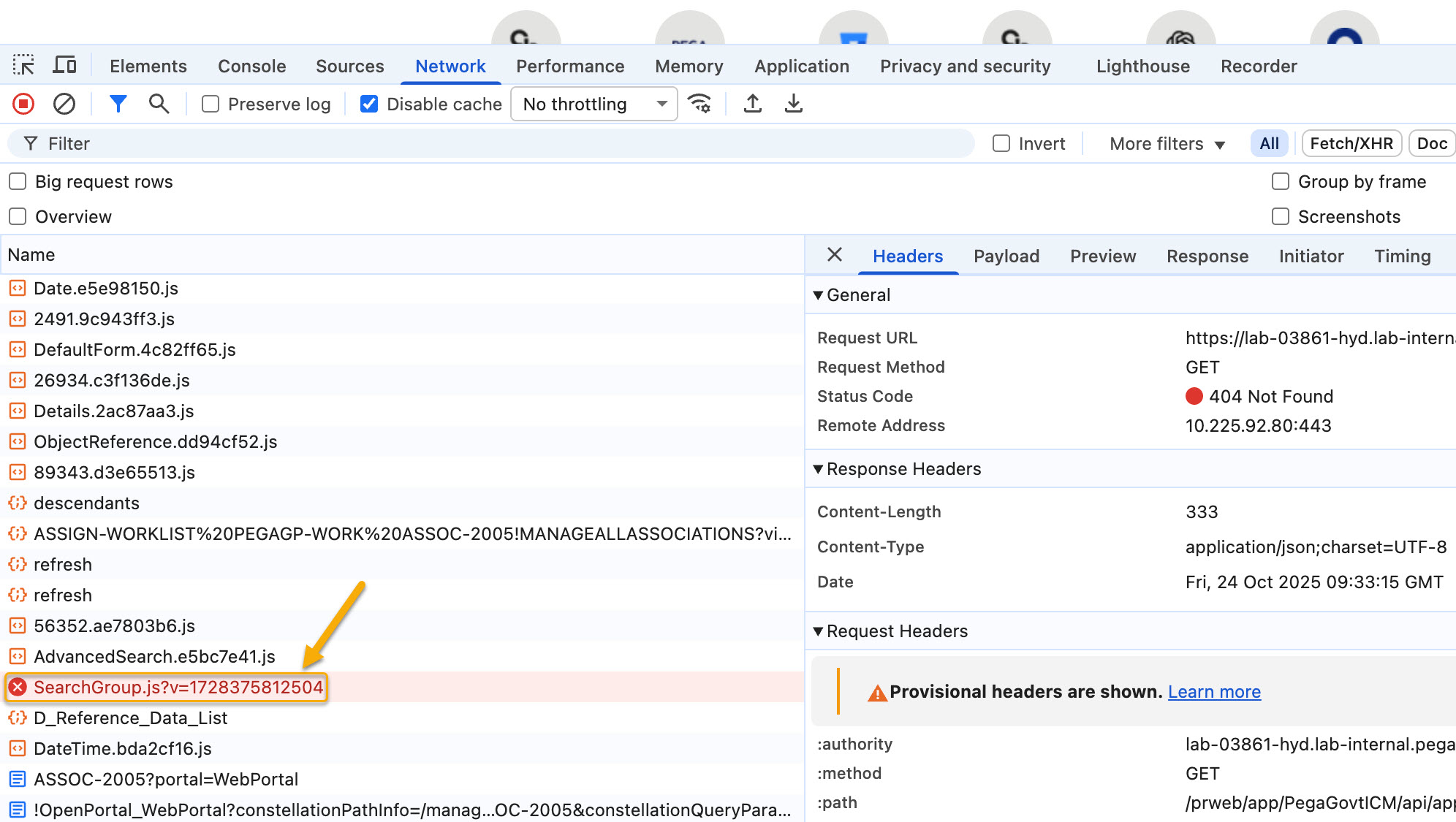
Task: Click import HAR file upload icon
Action: pos(752,104)
